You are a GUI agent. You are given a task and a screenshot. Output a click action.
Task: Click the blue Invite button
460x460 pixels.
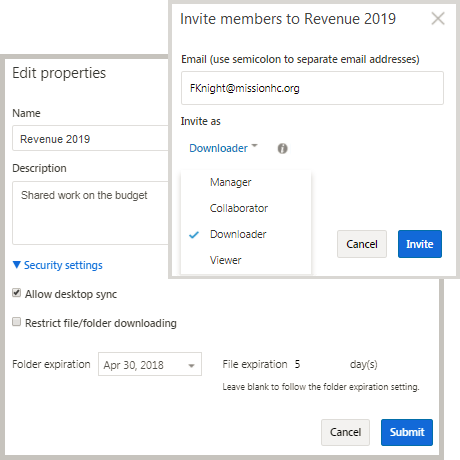point(420,244)
